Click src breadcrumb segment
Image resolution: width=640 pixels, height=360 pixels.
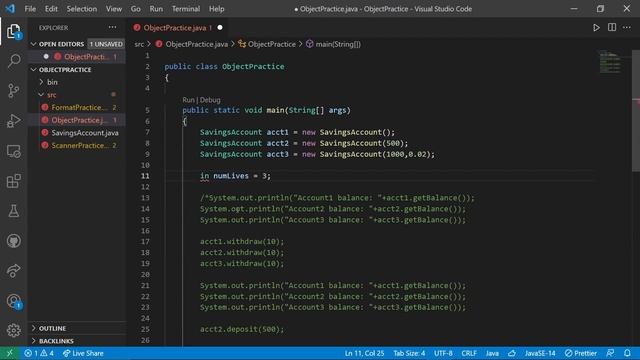tap(139, 44)
